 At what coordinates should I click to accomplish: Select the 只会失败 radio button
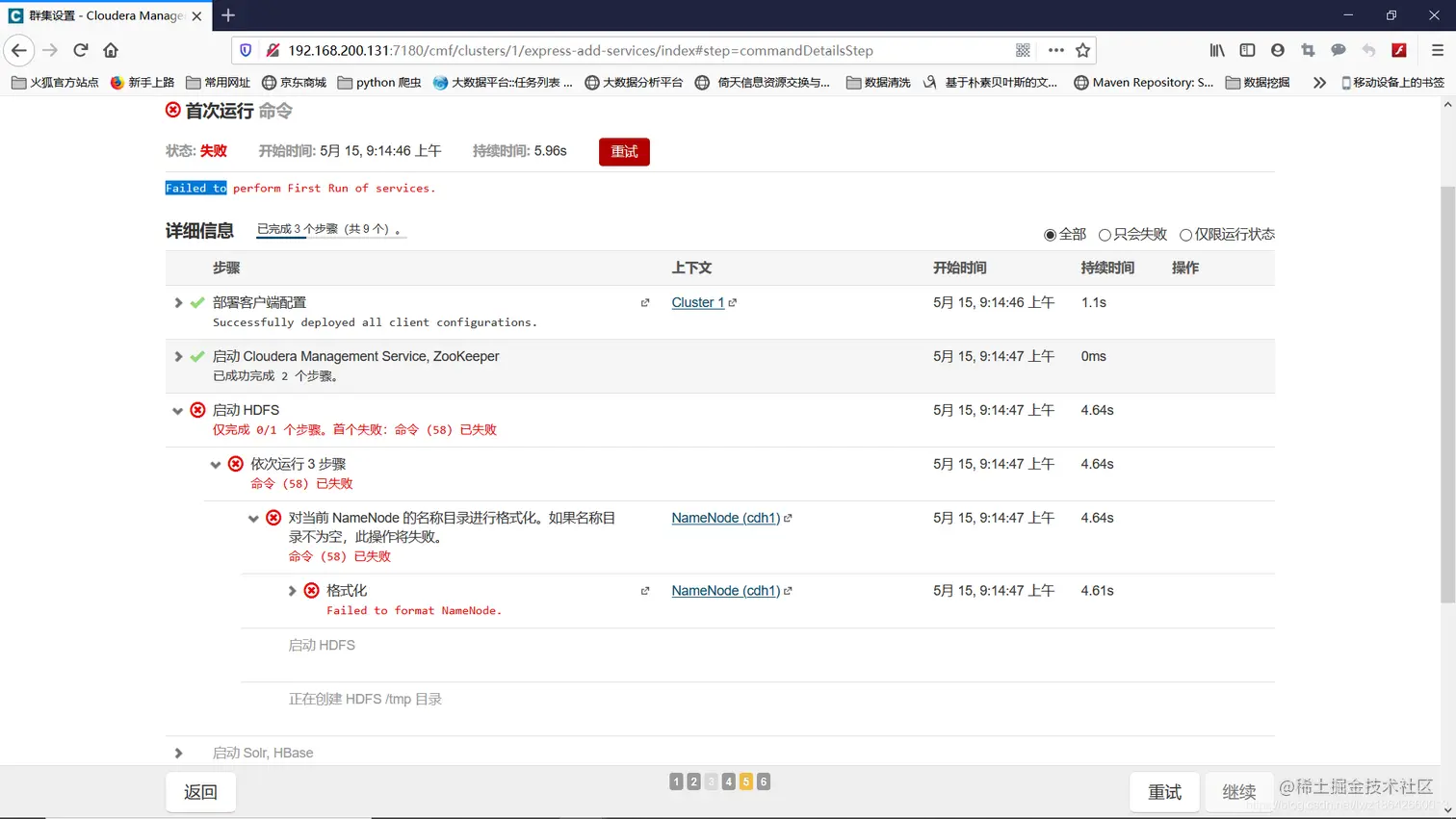coord(1105,235)
